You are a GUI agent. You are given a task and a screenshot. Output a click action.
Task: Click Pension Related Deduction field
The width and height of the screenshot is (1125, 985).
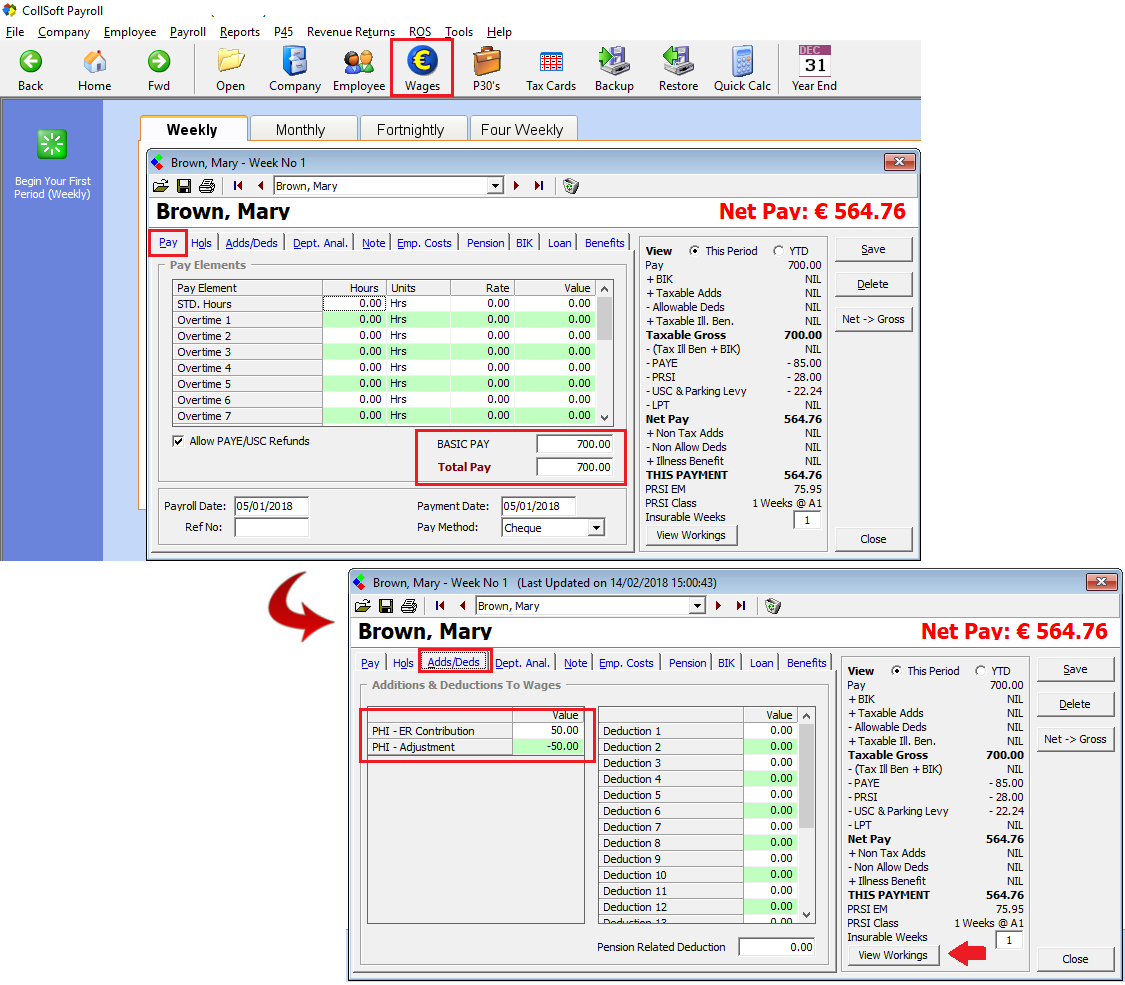click(x=778, y=947)
